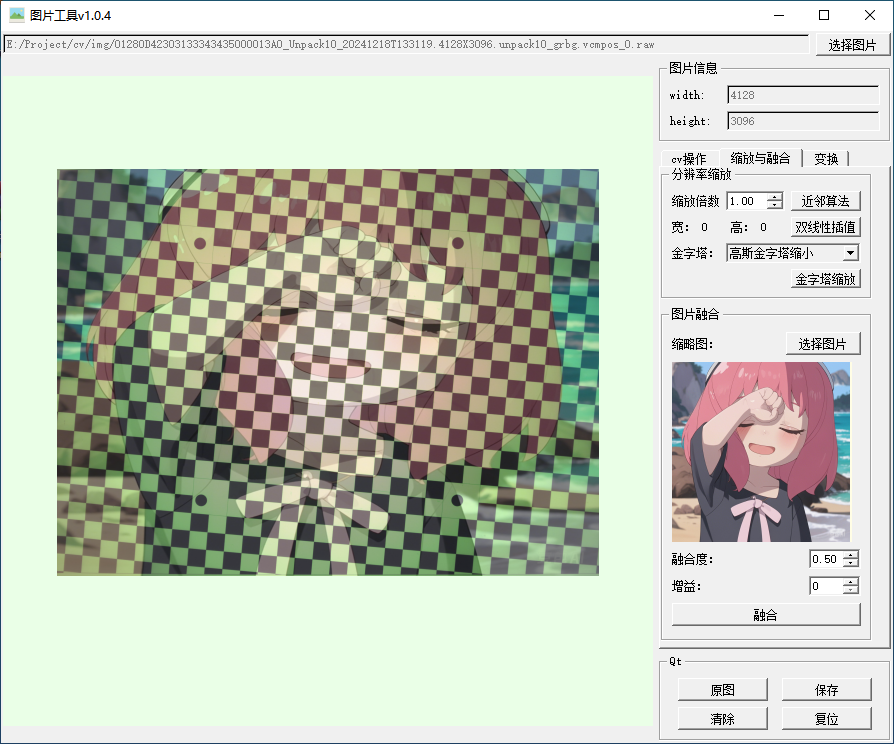Viewport: 894px width, 744px height.
Task: Click the width field showing 4128
Action: pos(803,95)
